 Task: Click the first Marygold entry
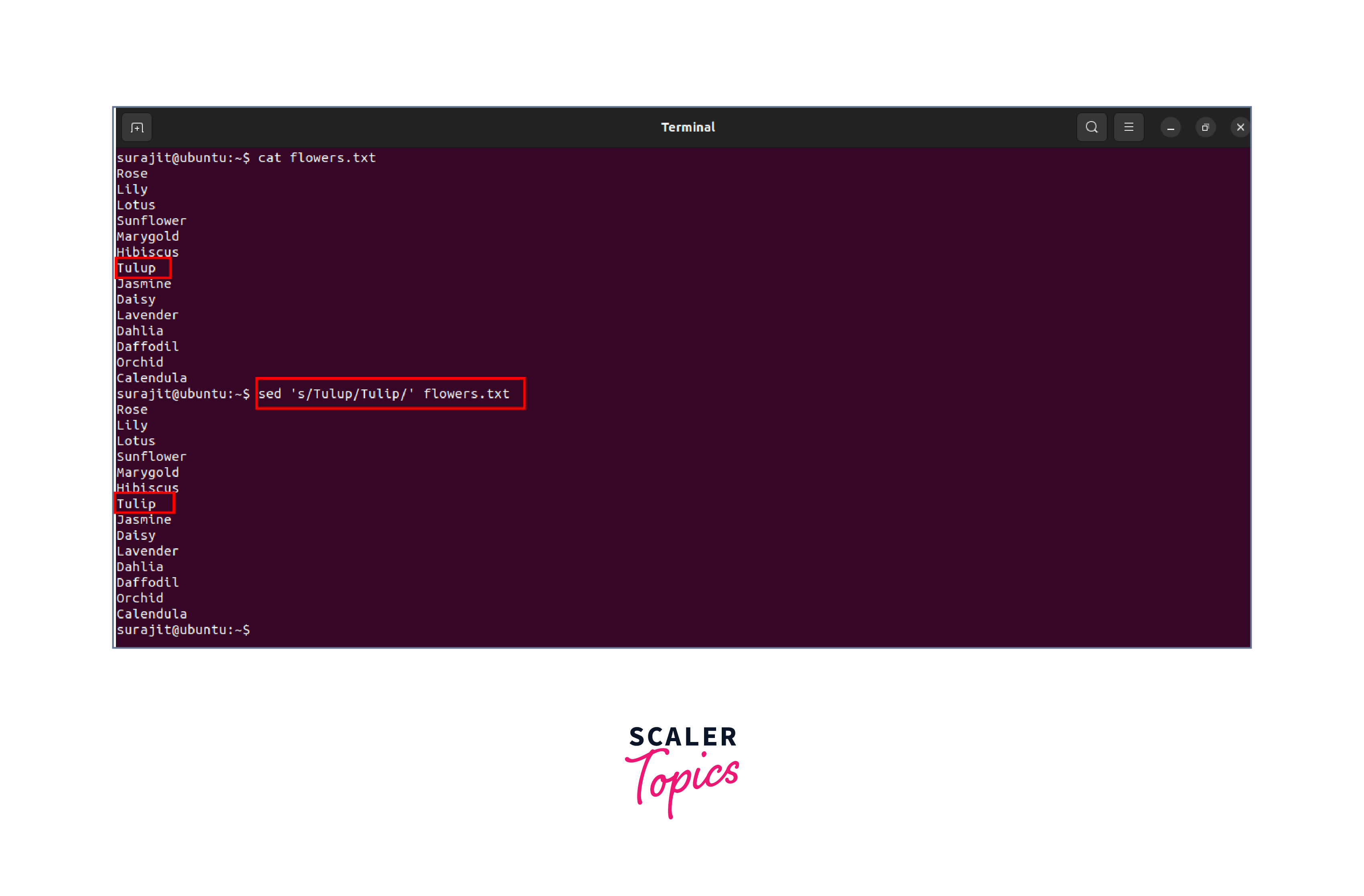[148, 237]
